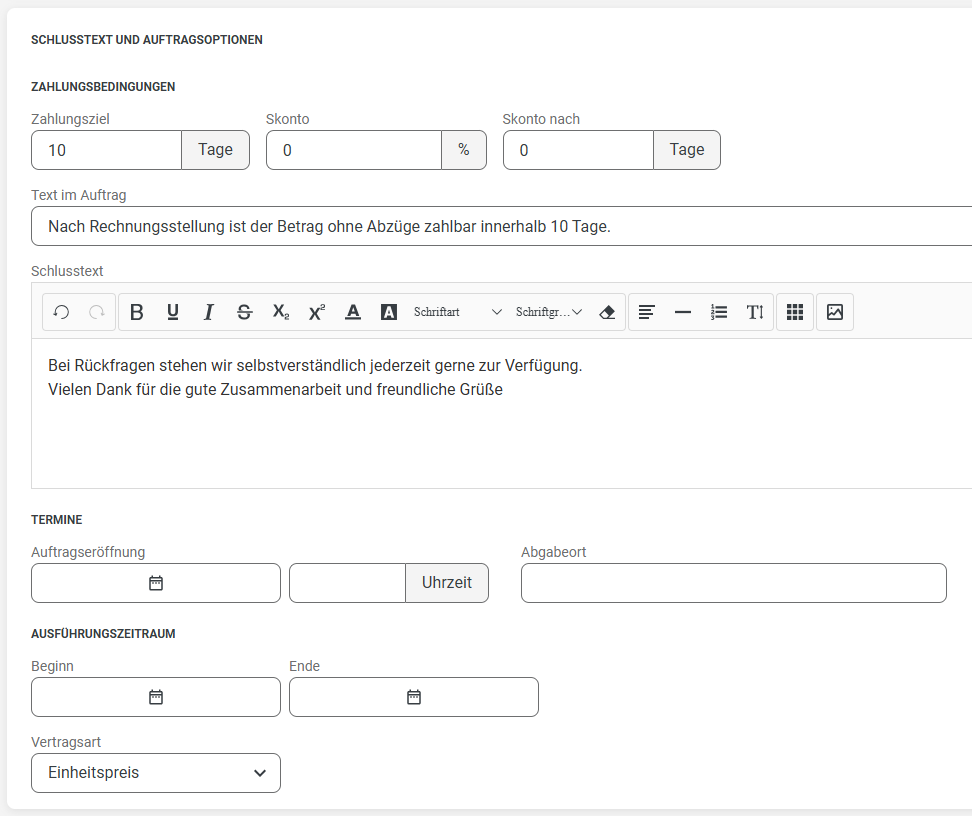Click the Abgabeort input field
The height and width of the screenshot is (816, 972).
click(734, 583)
